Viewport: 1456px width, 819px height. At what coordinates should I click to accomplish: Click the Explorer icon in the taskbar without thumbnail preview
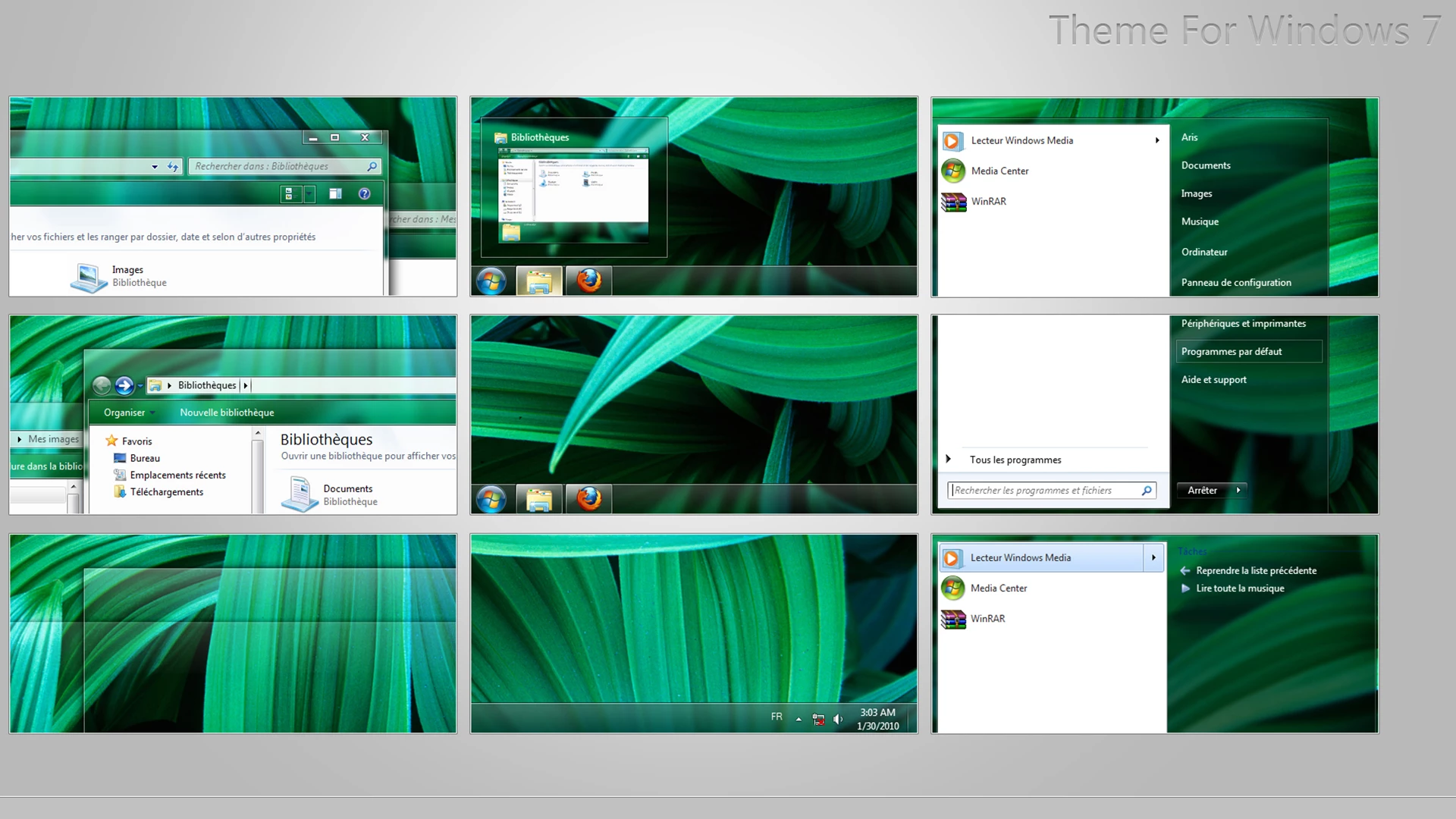tap(539, 500)
